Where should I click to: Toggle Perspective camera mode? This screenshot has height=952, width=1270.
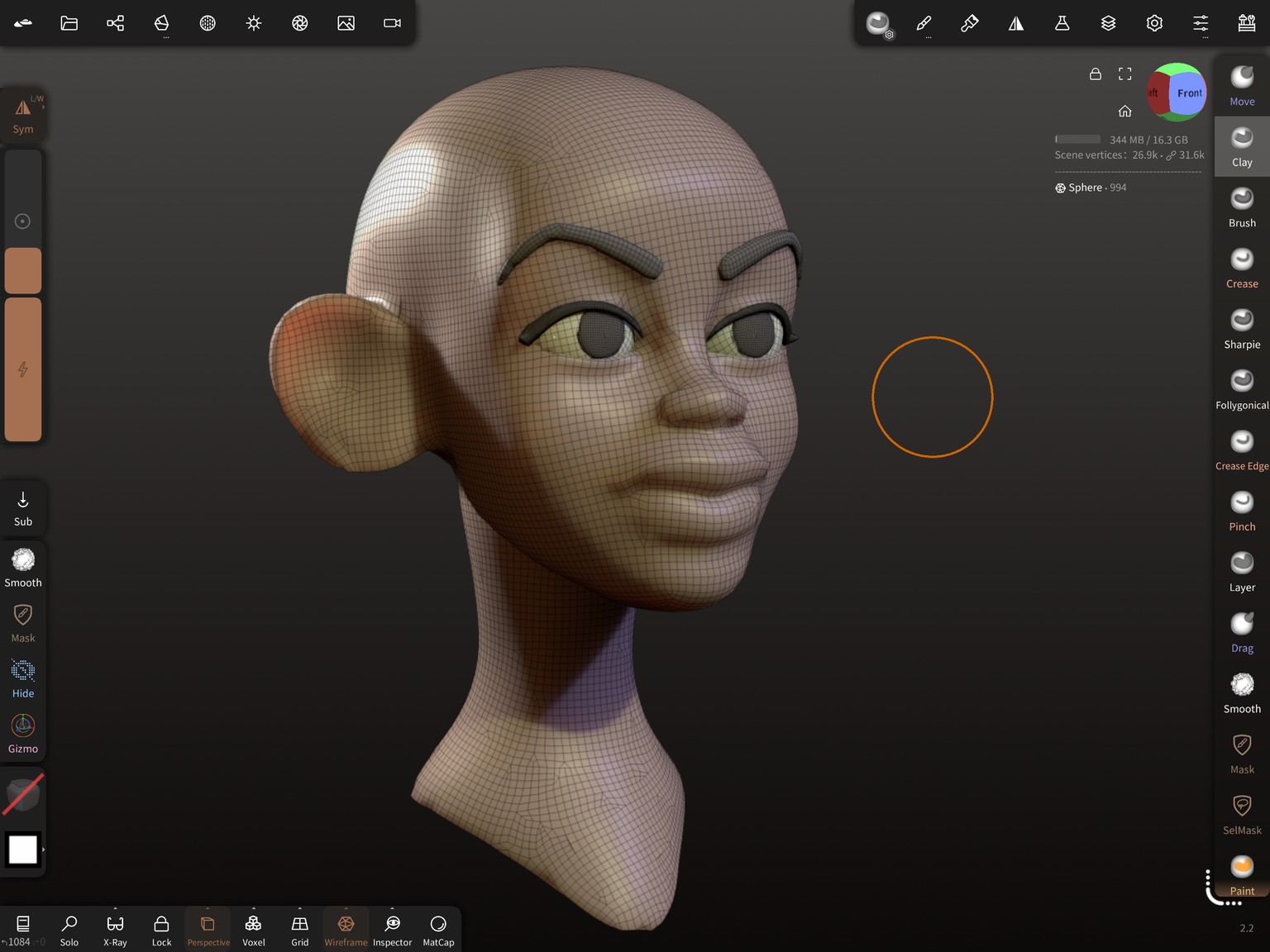208,930
